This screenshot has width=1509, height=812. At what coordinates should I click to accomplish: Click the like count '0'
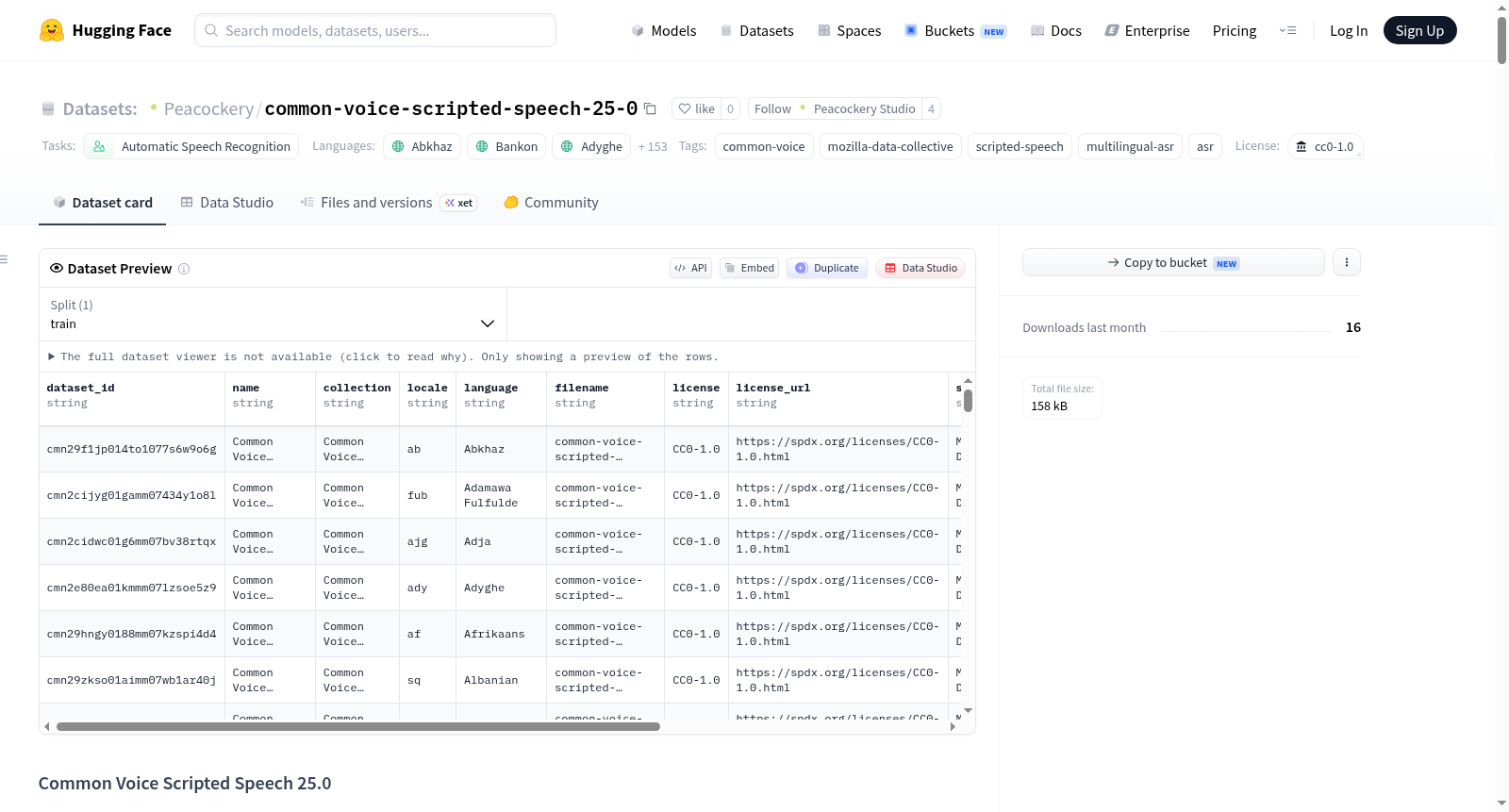pyautogui.click(x=730, y=108)
